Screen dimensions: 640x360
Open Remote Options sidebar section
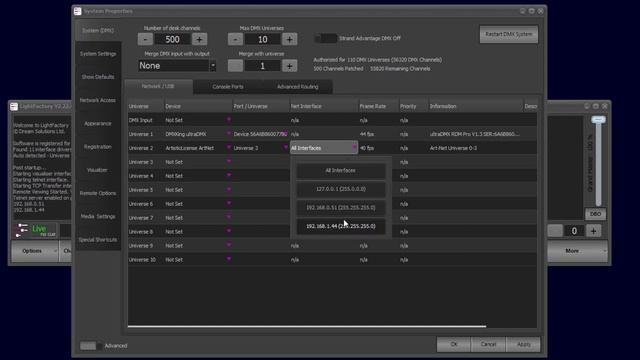click(x=98, y=193)
